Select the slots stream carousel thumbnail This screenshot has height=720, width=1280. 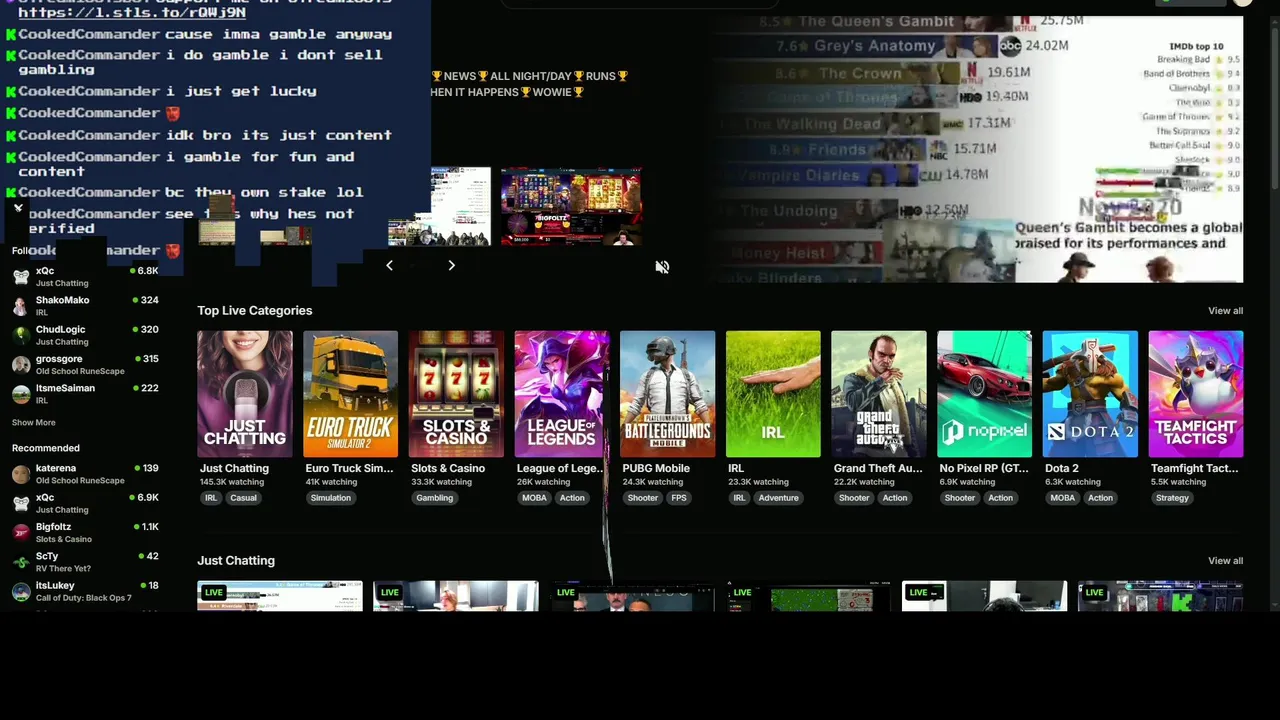coord(571,206)
